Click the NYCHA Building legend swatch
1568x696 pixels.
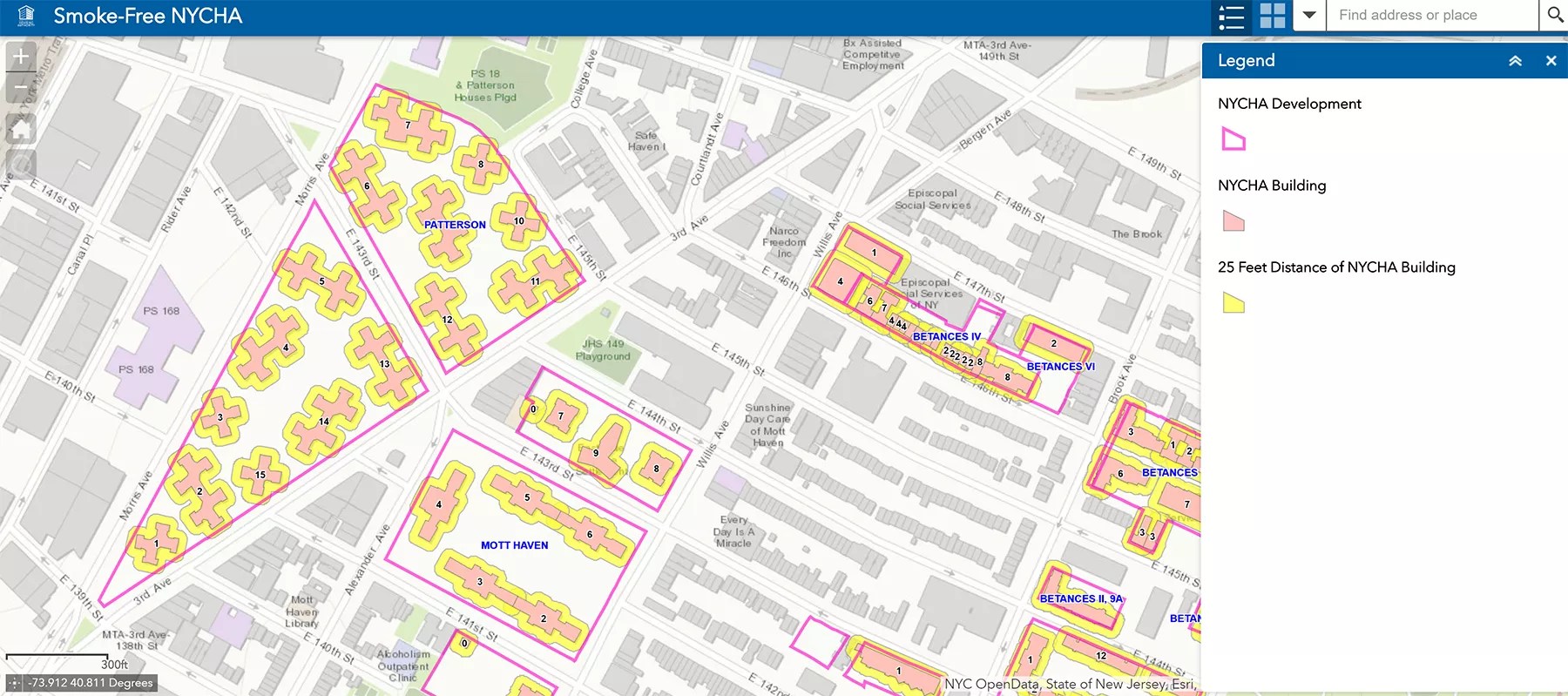pyautogui.click(x=1233, y=221)
